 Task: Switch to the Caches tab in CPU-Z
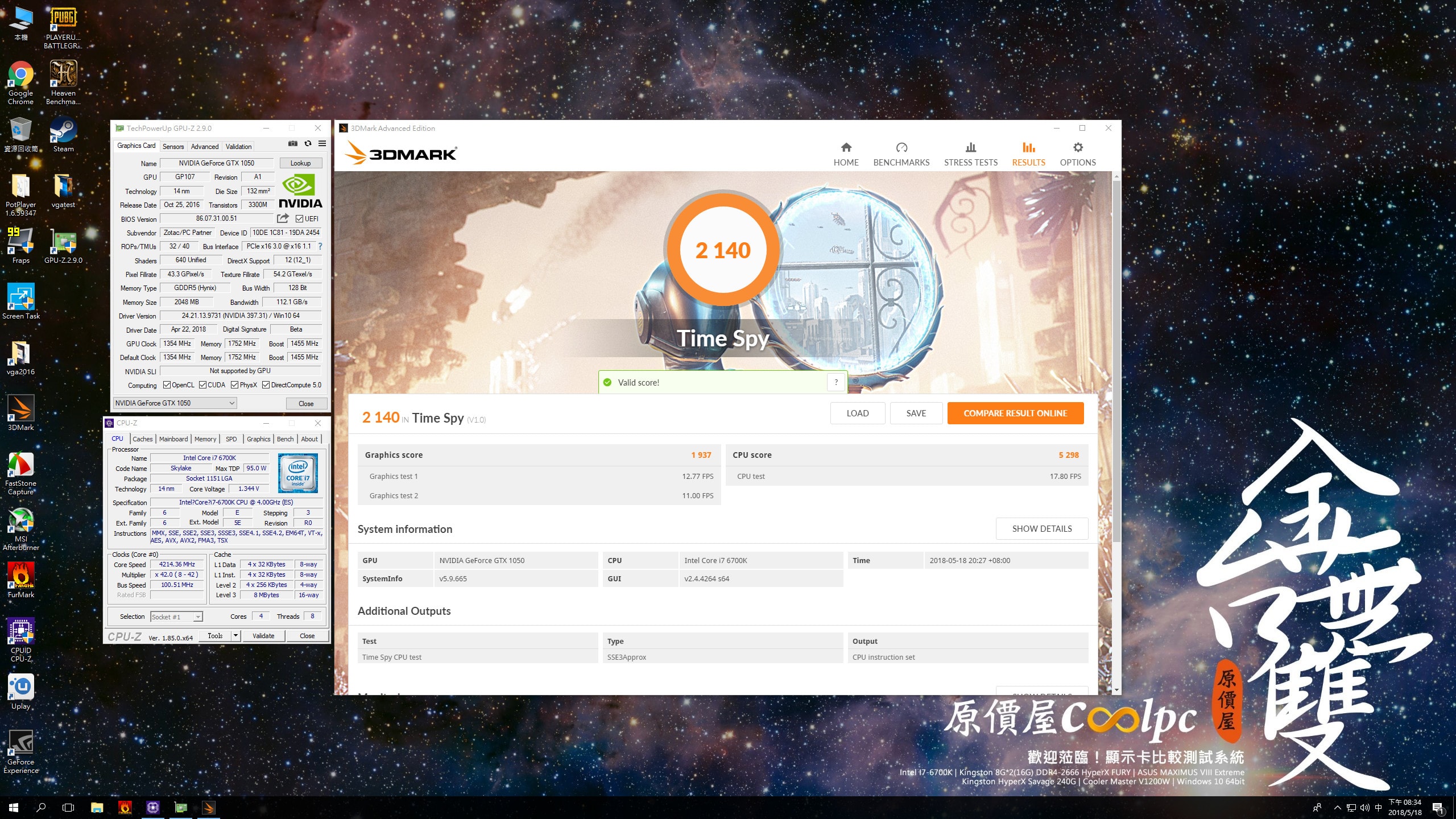(143, 439)
